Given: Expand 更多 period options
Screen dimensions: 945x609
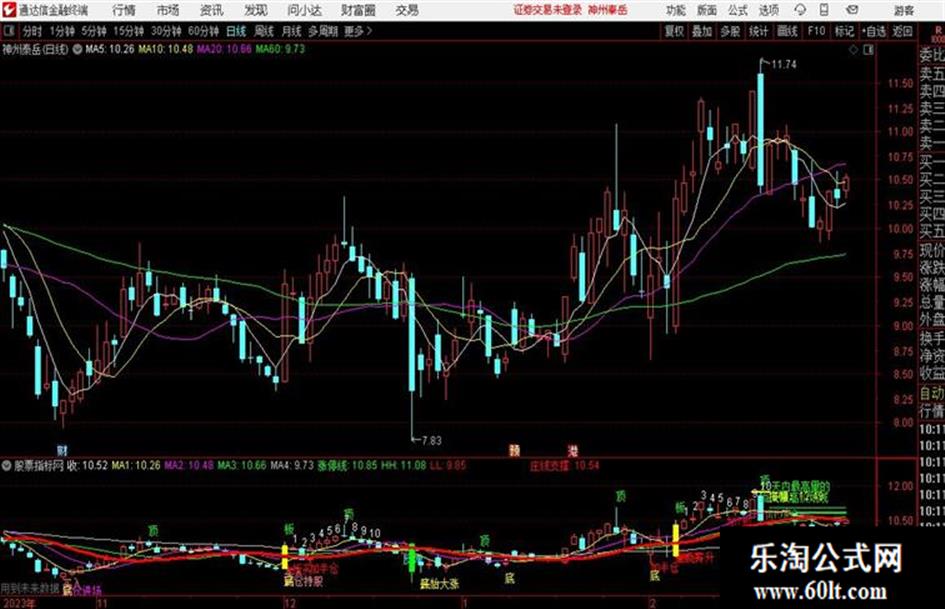Looking at the screenshot, I should coord(358,31).
